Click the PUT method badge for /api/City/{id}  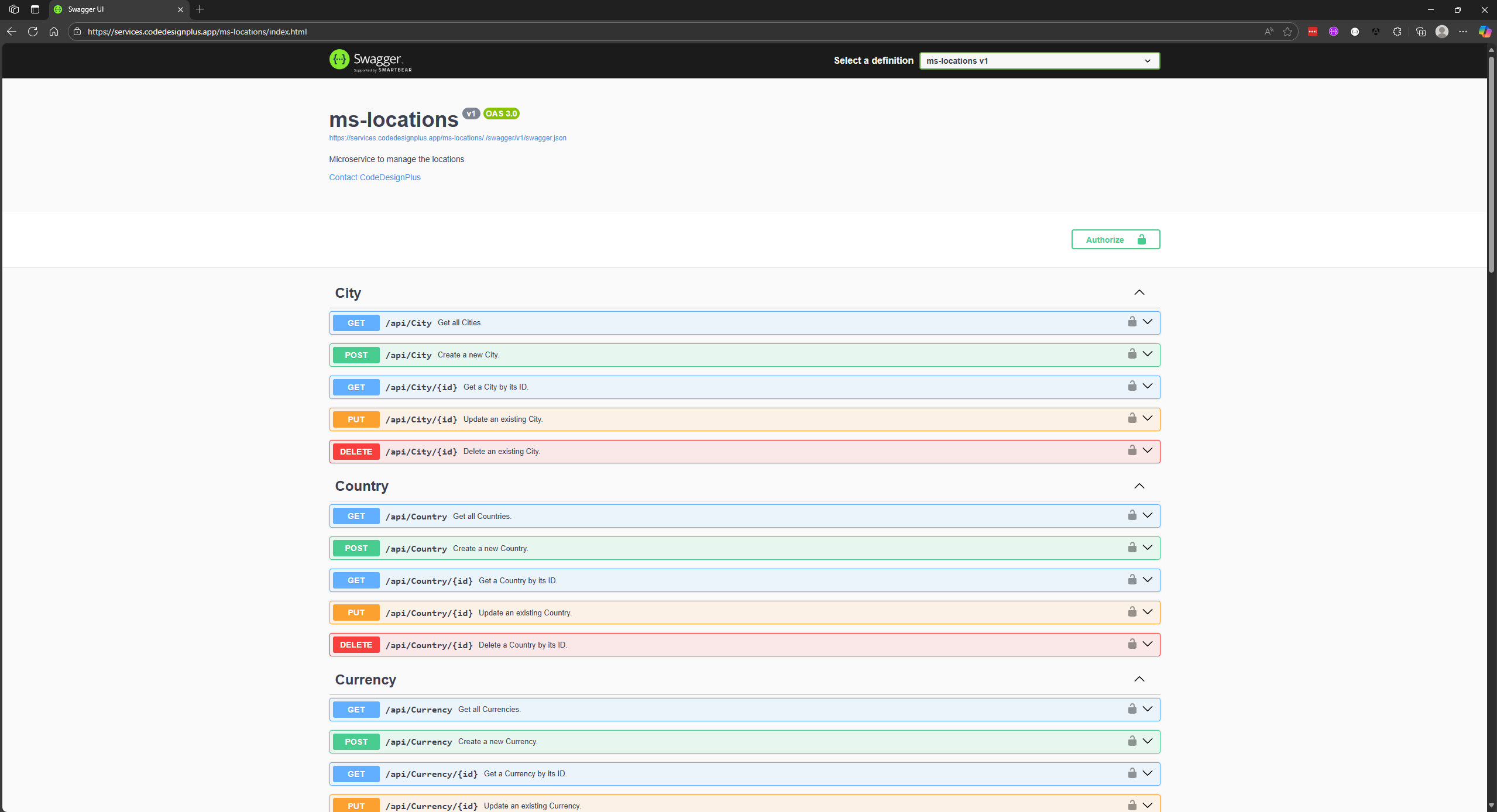coord(356,419)
